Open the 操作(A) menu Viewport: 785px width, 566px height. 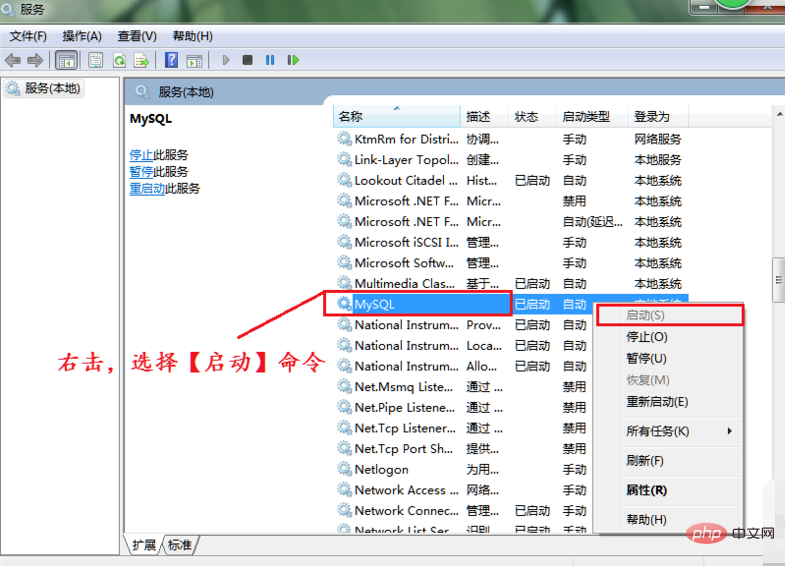tap(82, 37)
